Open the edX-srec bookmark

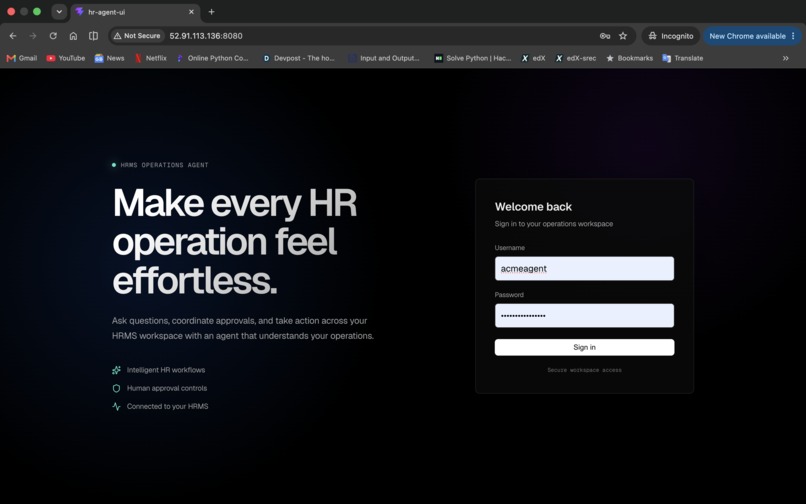pyautogui.click(x=576, y=58)
